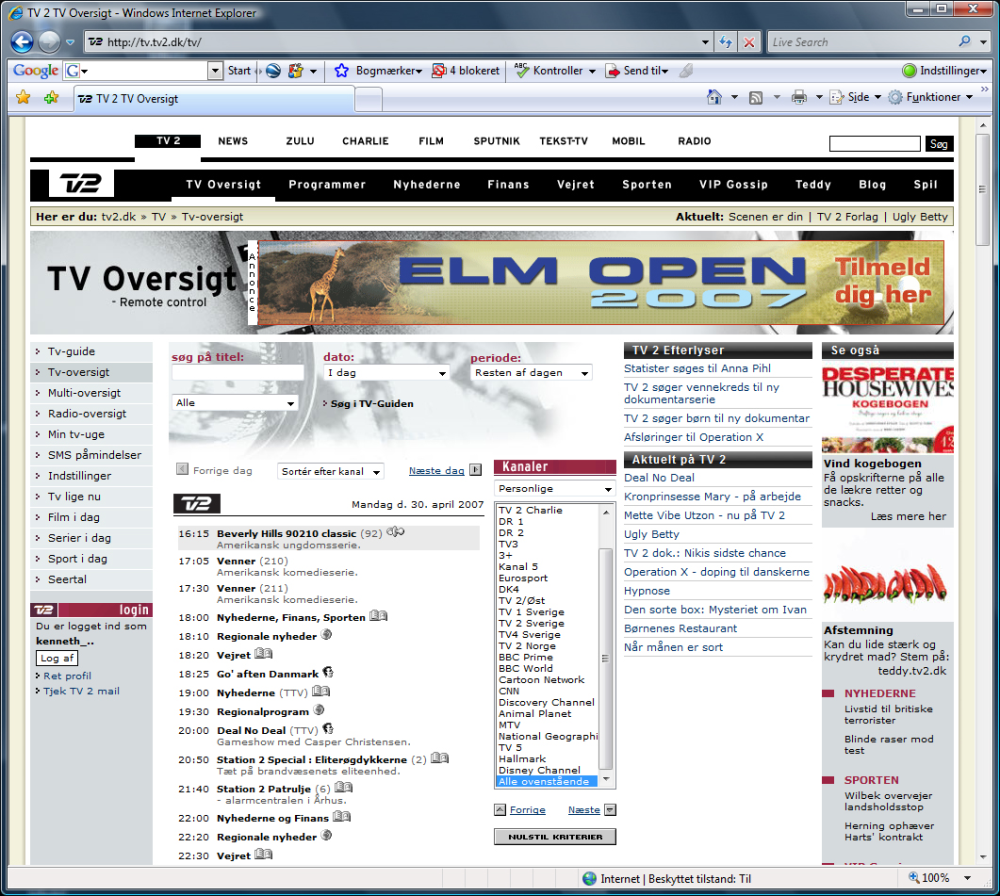The width and height of the screenshot is (1000, 896).
Task: Click the Add to Favorites icon
Action: [x=51, y=97]
